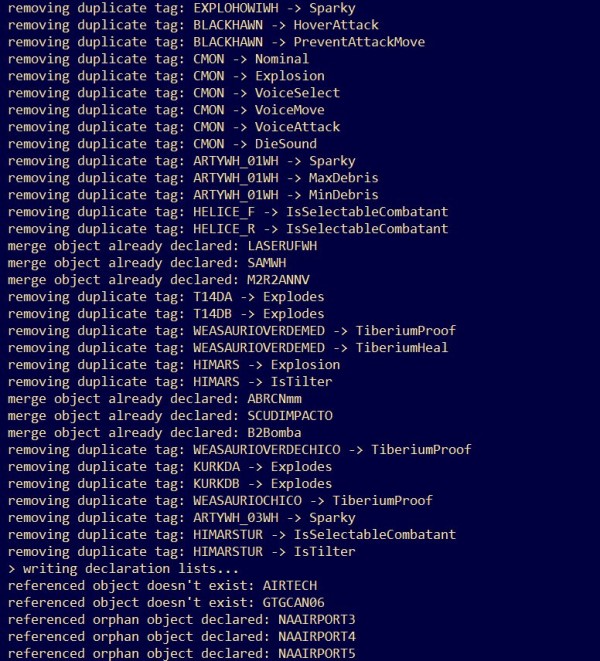Click the BLACKHAWN PreventAttackMove line
Viewport: 600px width, 661px height.
[216, 42]
